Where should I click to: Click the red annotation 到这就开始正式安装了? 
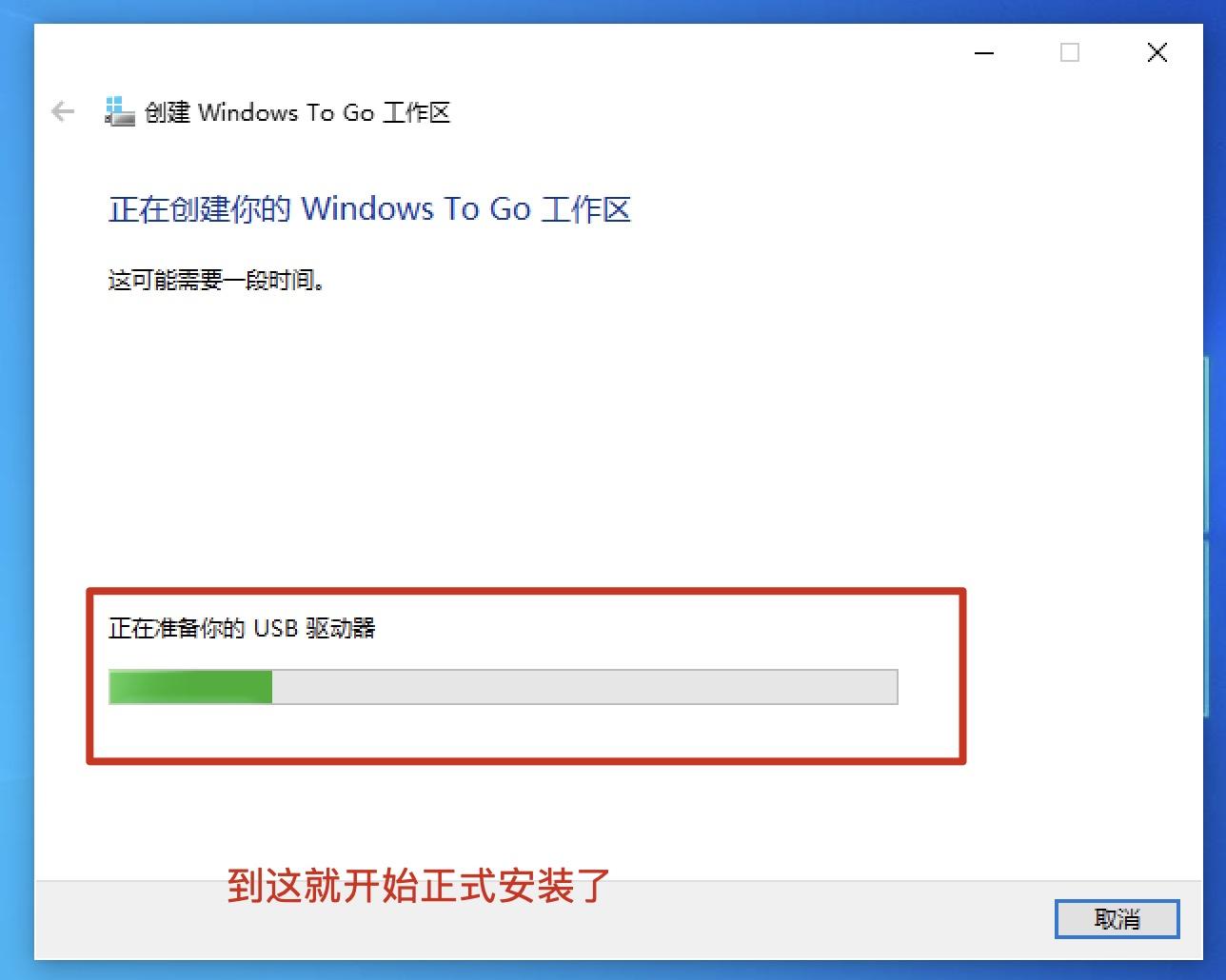(419, 886)
